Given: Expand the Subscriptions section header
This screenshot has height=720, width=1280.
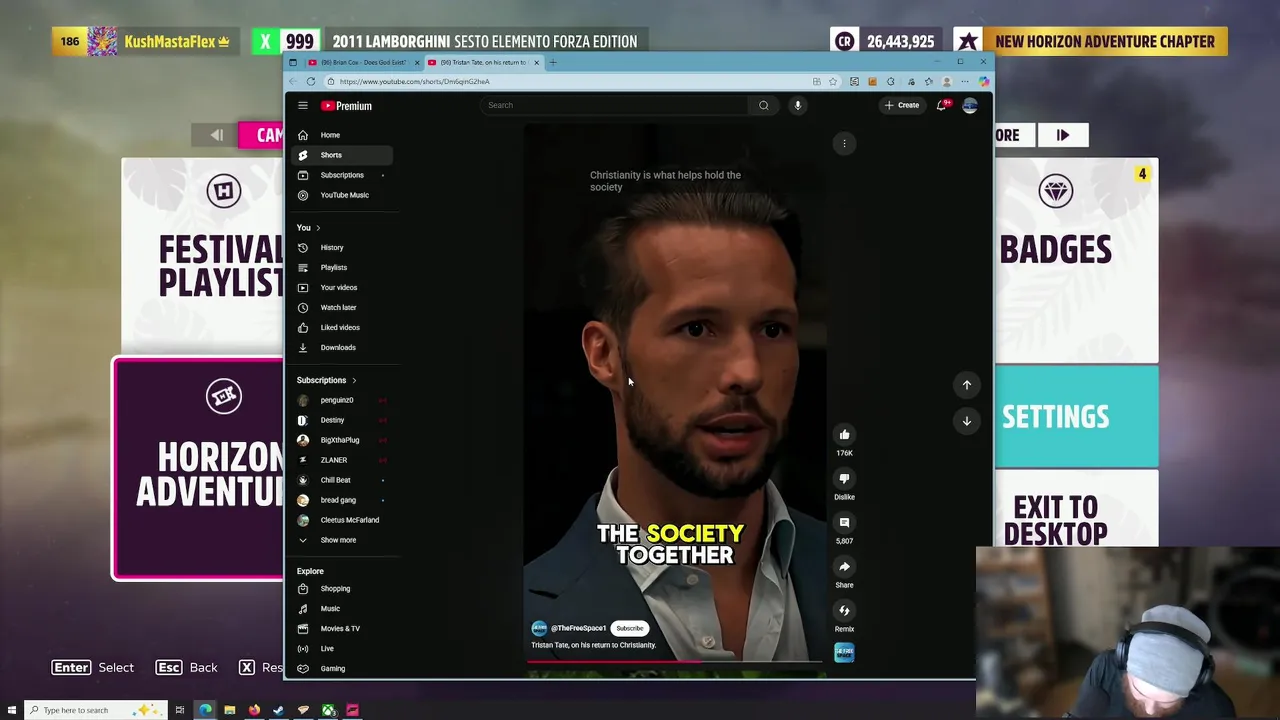Looking at the screenshot, I should [327, 380].
